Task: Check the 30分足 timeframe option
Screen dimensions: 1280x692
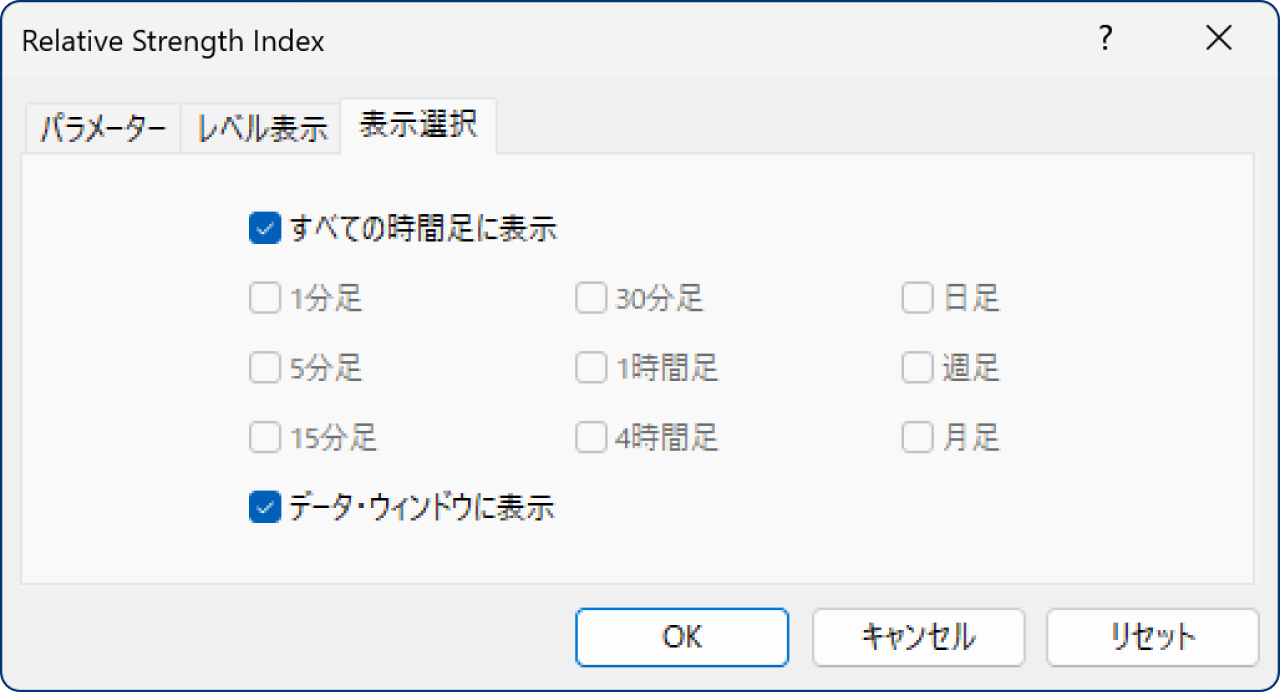Action: [590, 297]
